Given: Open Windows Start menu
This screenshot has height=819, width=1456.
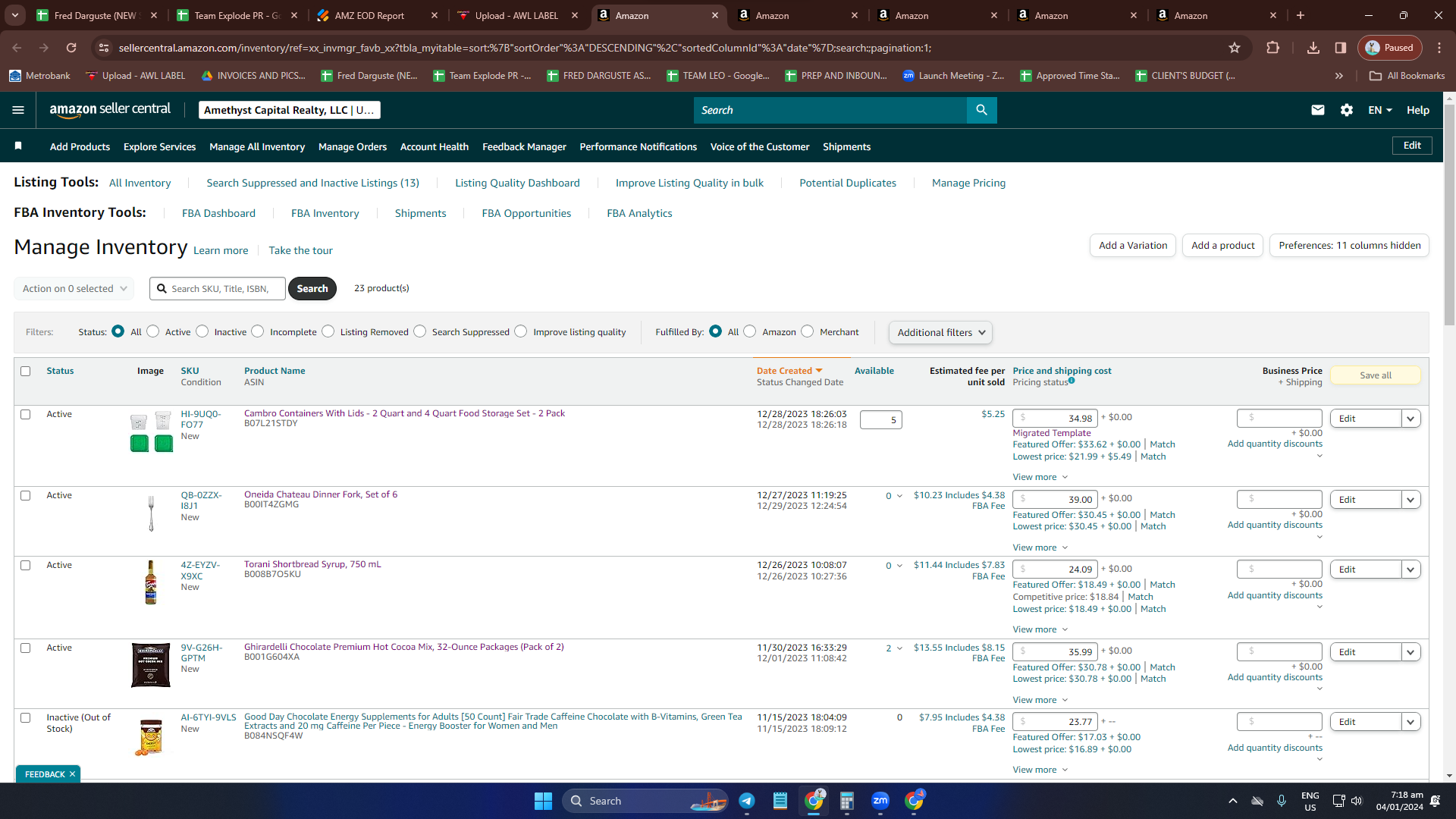Looking at the screenshot, I should pyautogui.click(x=543, y=801).
